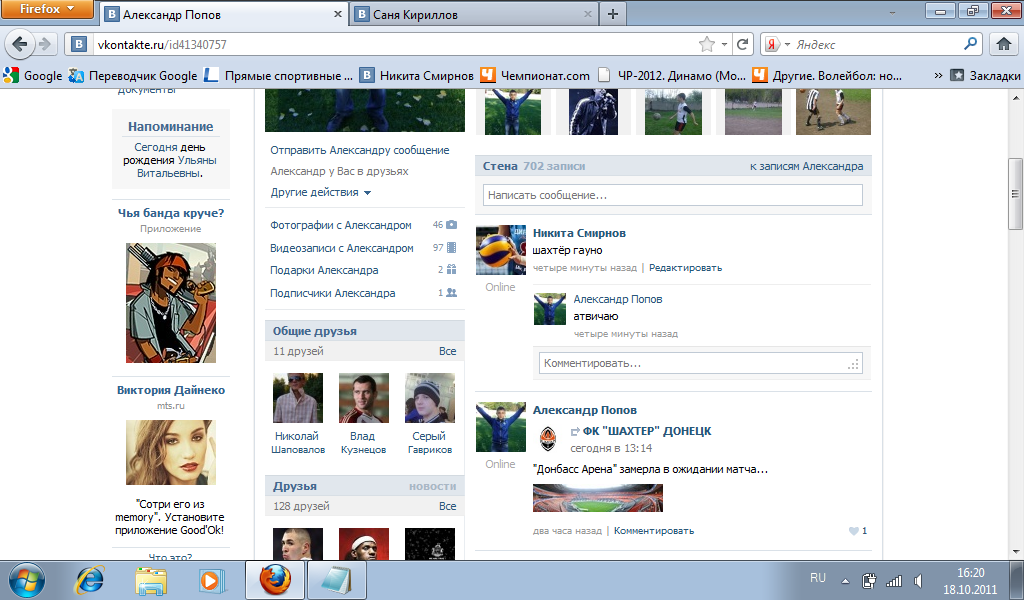Screen dimensions: 1024x600
Task: Click новости link in Друзья header
Action: 432,486
